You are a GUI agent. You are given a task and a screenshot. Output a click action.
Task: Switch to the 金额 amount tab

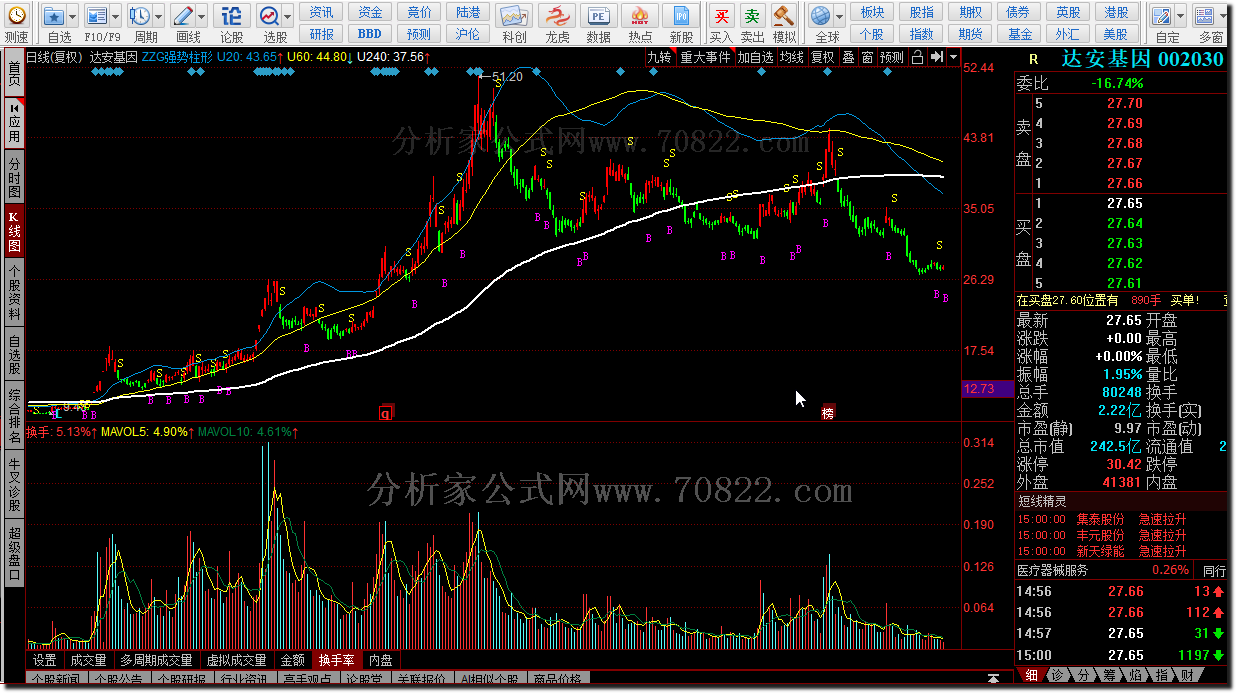293,660
